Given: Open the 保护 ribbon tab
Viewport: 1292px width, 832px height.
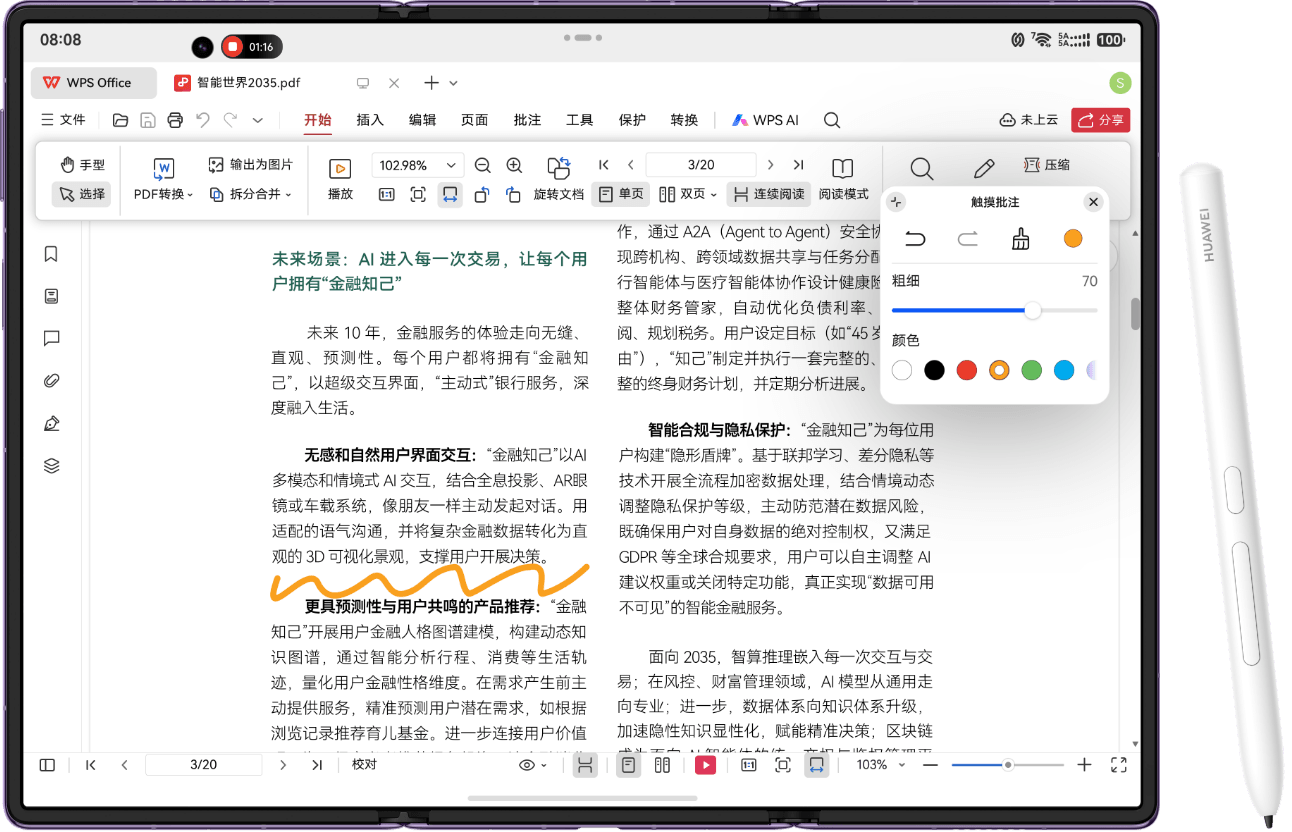Looking at the screenshot, I should click(x=632, y=120).
